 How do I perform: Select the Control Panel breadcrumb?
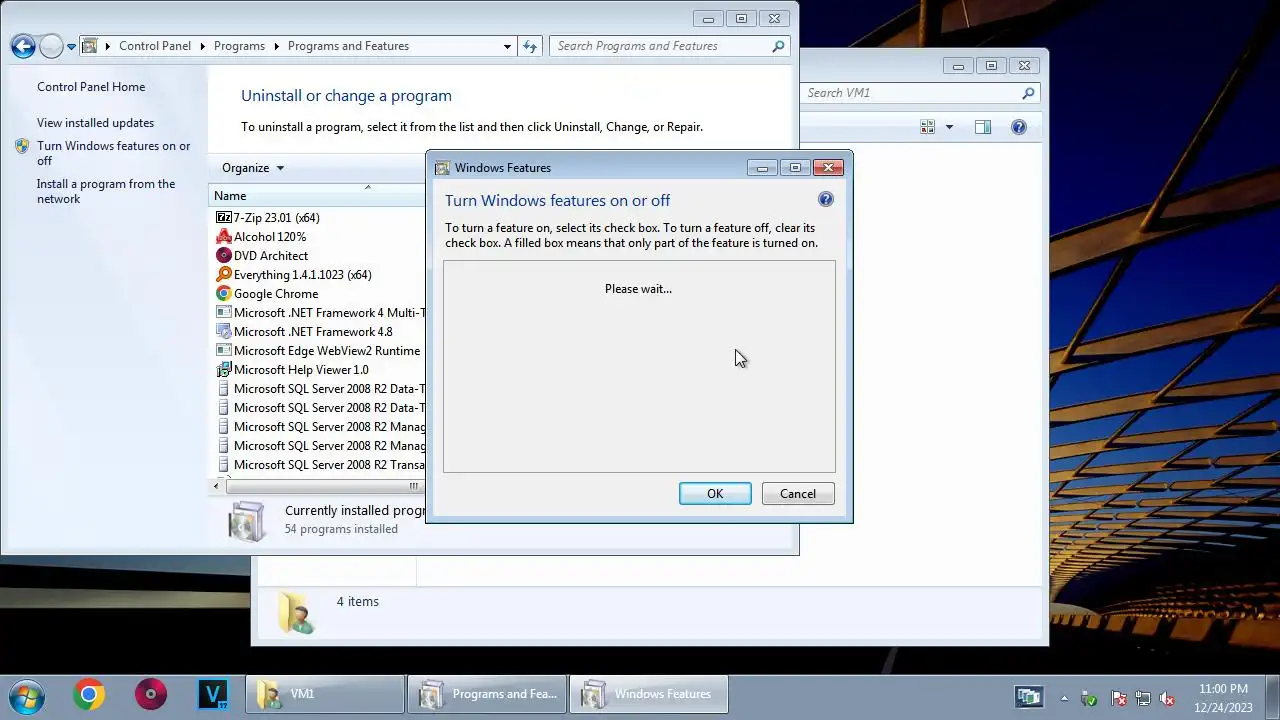(x=155, y=46)
